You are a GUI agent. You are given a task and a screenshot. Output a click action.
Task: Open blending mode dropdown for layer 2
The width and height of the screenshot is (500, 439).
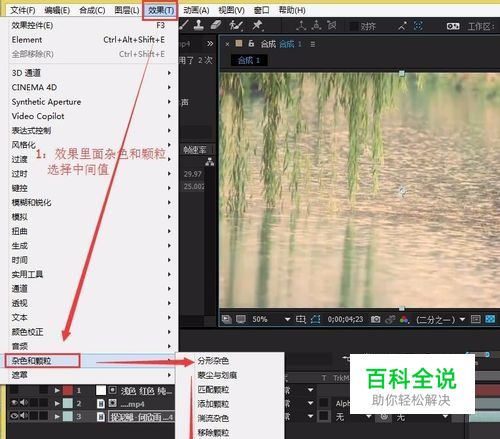[310, 403]
